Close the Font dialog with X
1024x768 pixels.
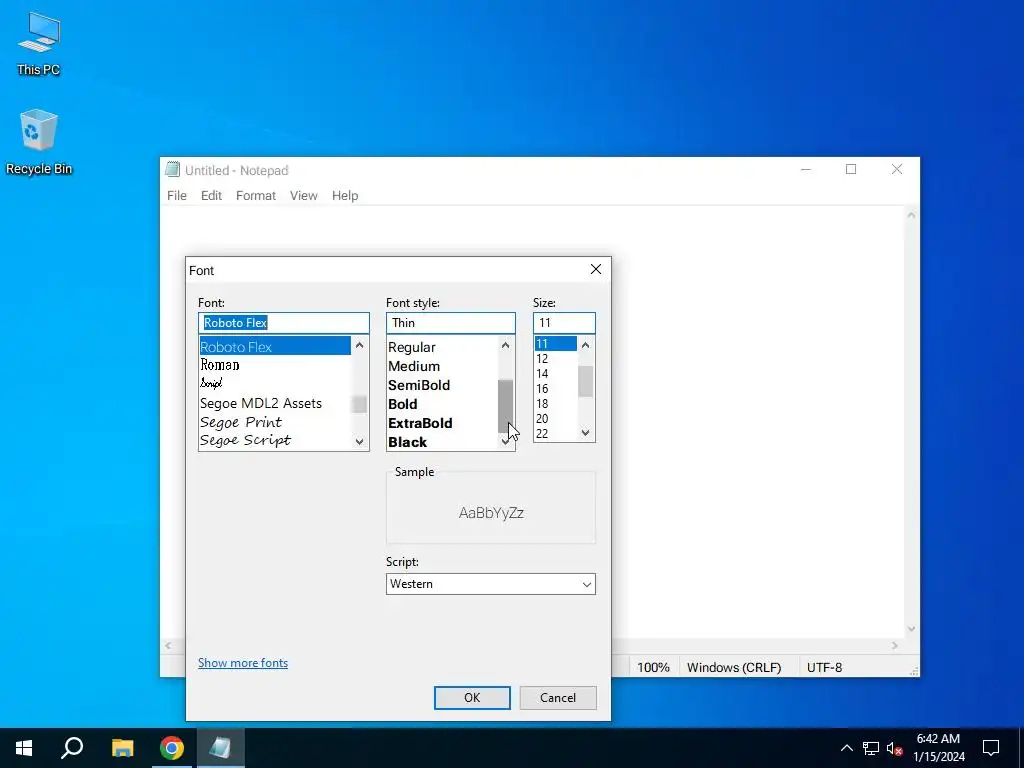(x=596, y=270)
